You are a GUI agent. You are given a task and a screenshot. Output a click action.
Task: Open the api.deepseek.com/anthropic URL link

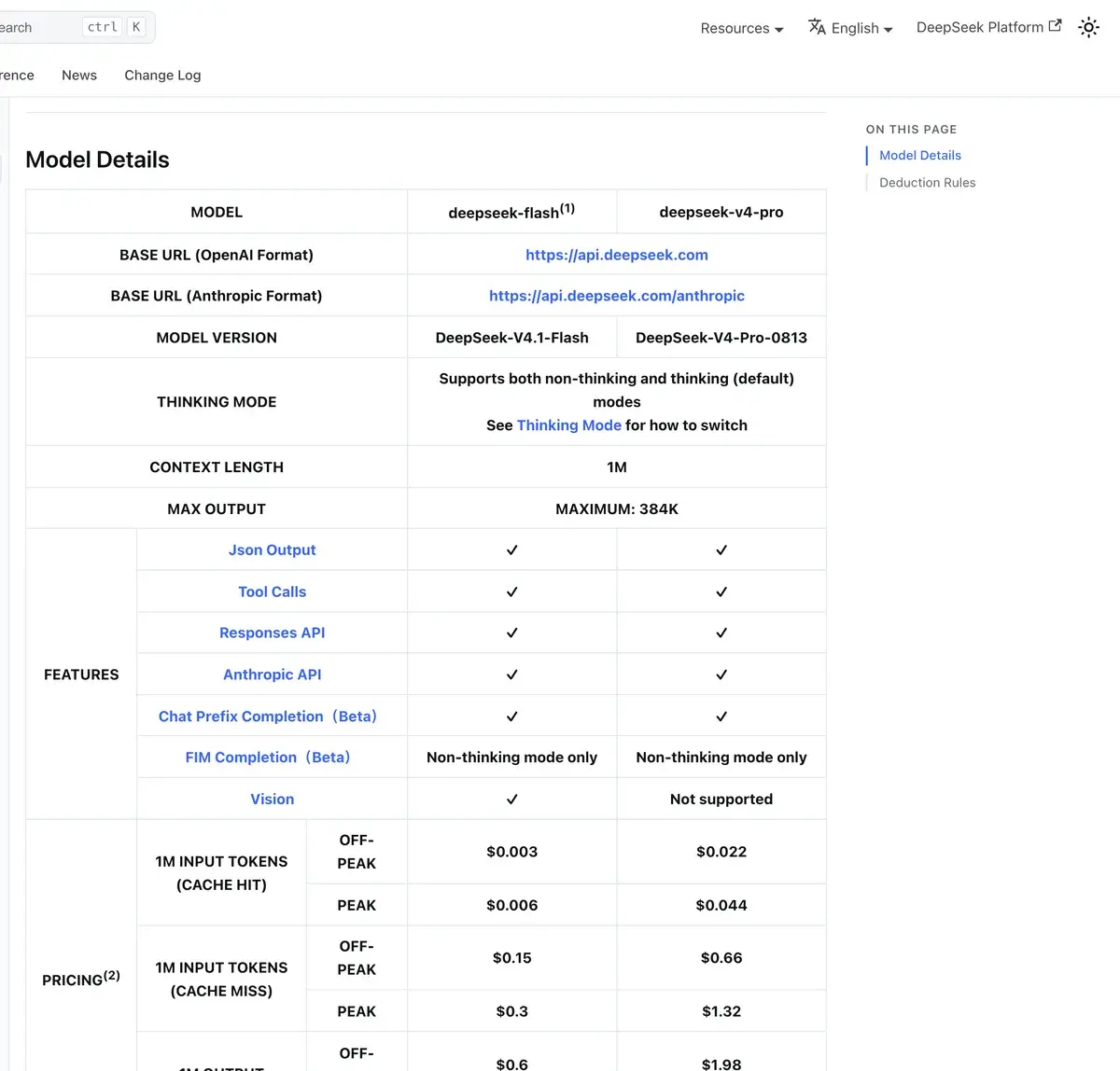(x=617, y=296)
